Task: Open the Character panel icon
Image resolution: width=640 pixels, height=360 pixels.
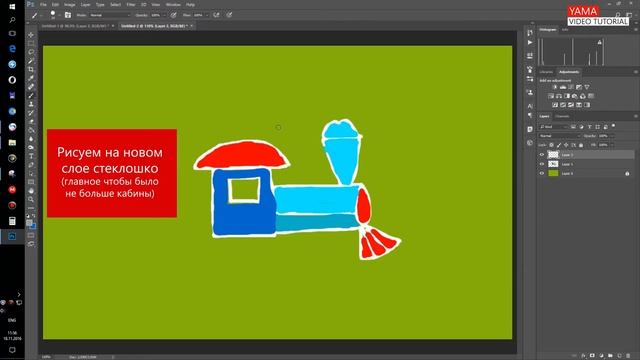Action: click(530, 106)
